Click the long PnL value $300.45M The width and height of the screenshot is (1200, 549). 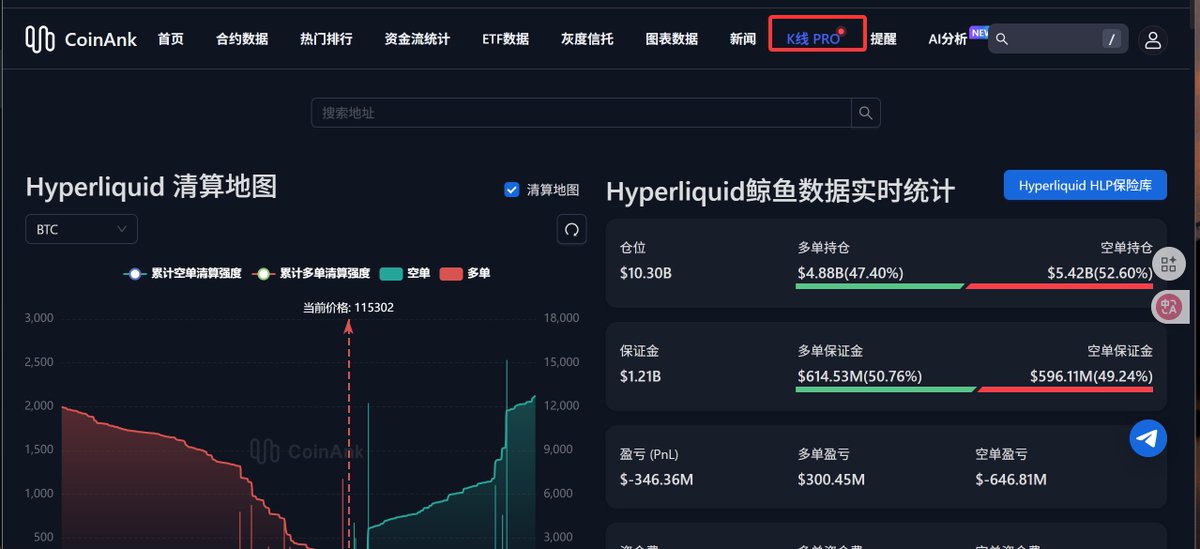point(831,479)
